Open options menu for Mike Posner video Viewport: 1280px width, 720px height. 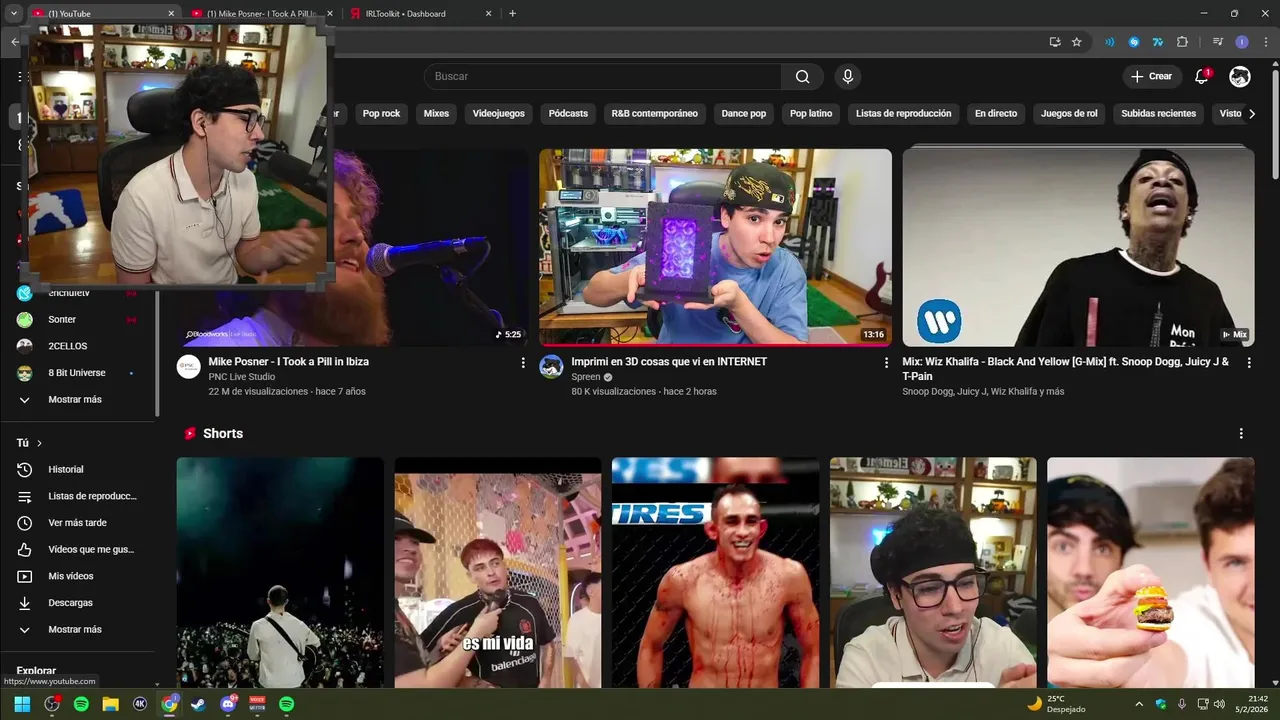pos(523,363)
